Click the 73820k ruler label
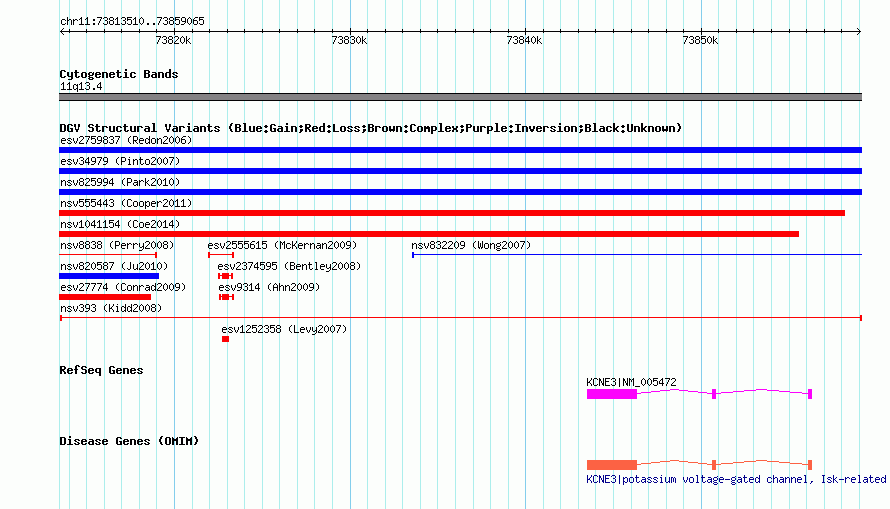This screenshot has height=509, width=890. 173,40
